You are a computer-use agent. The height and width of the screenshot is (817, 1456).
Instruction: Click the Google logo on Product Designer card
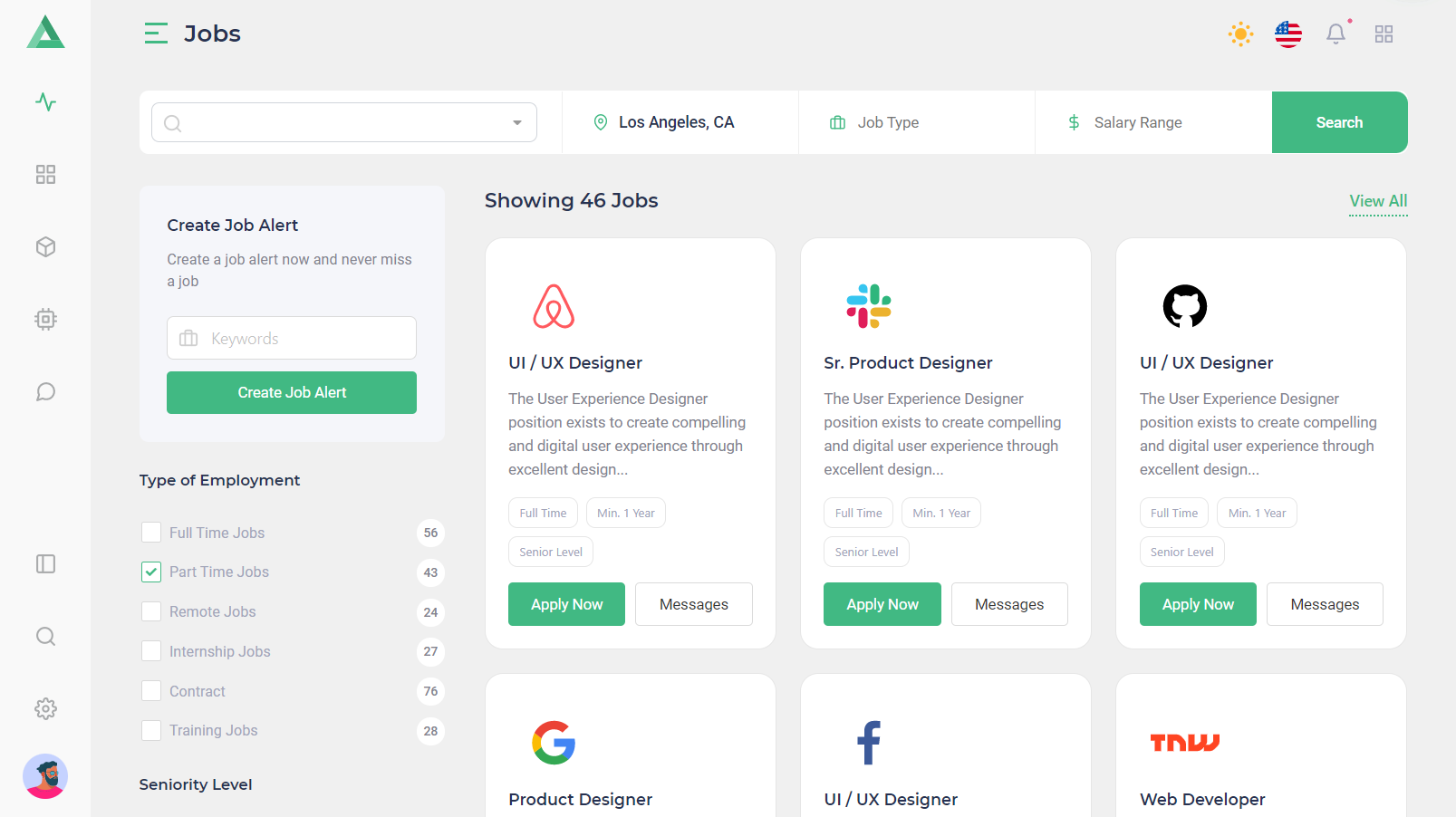[554, 743]
